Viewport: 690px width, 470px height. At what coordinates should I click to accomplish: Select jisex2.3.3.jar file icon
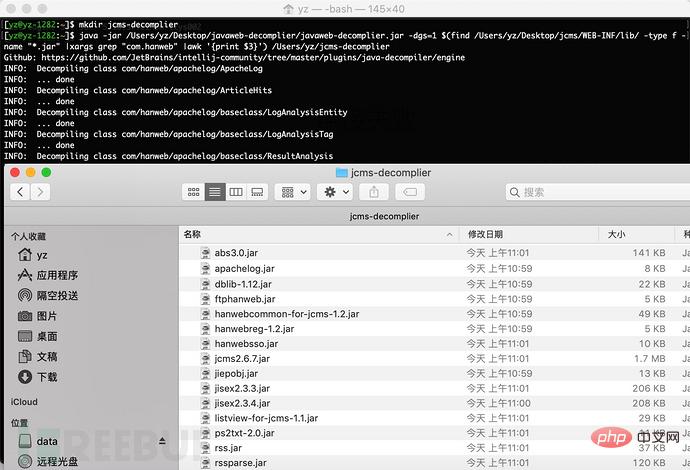pyautogui.click(x=206, y=389)
